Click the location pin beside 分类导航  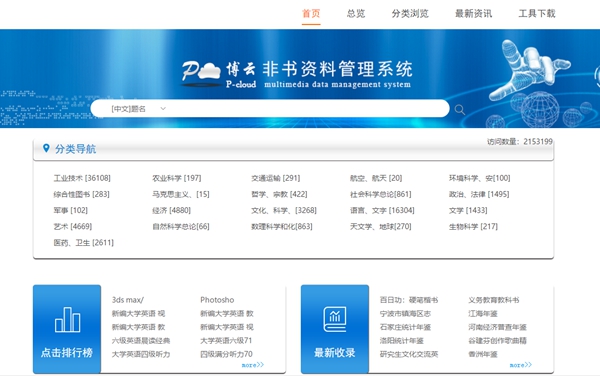(46, 148)
